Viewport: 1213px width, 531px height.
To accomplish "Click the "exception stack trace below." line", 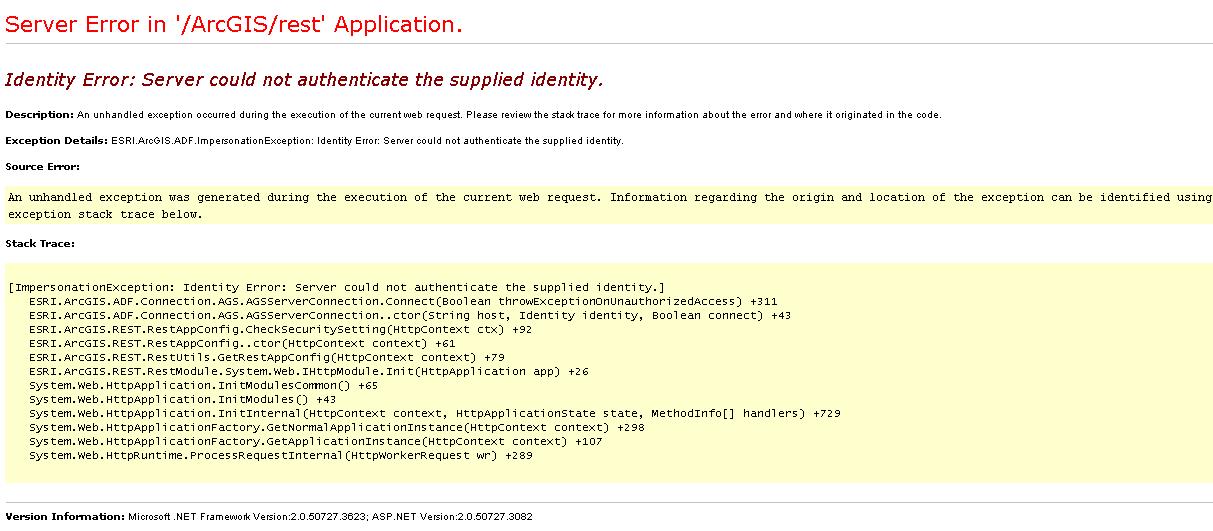I will 105,214.
